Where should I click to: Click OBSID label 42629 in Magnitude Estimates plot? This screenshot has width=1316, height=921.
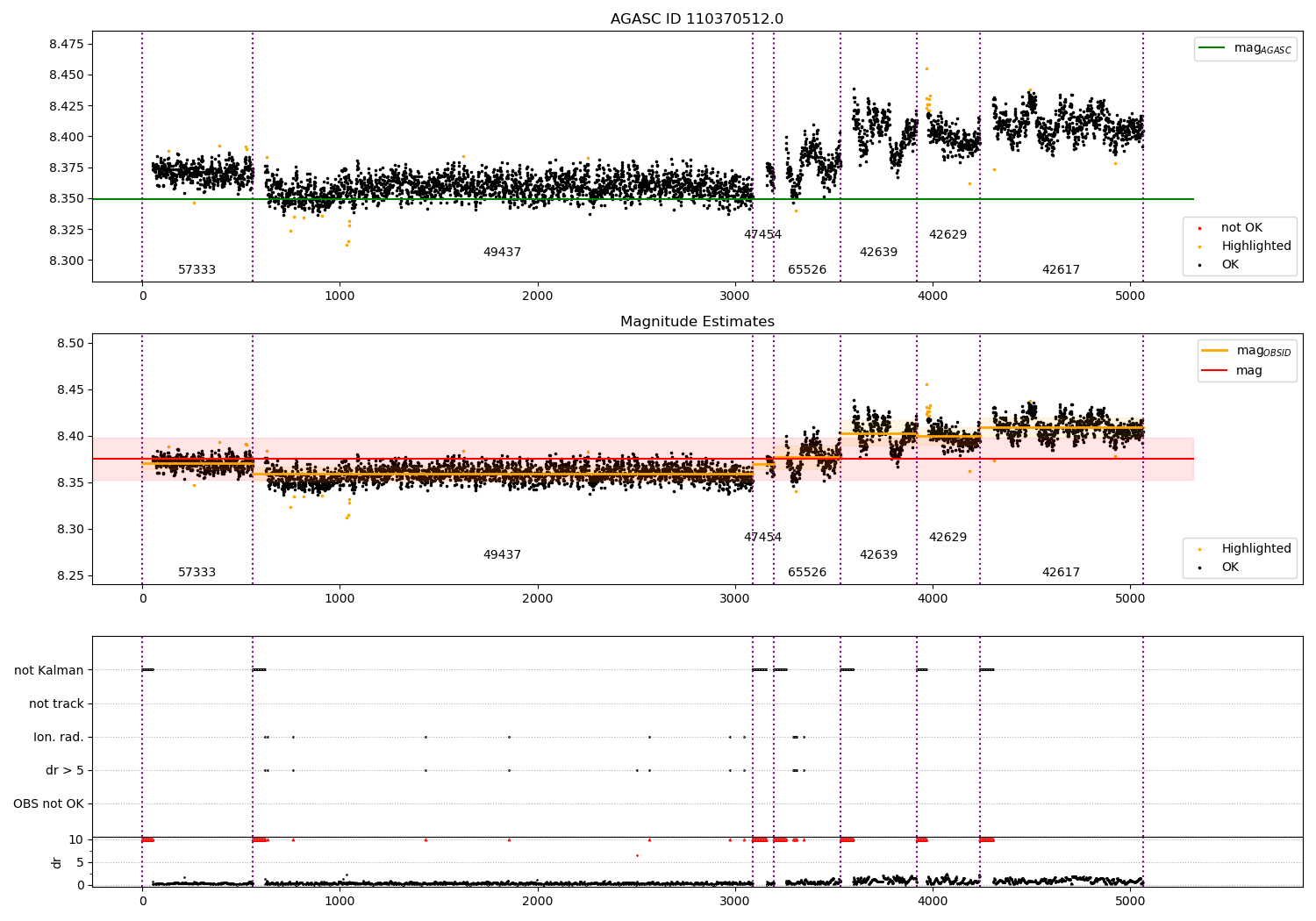pyautogui.click(x=948, y=538)
